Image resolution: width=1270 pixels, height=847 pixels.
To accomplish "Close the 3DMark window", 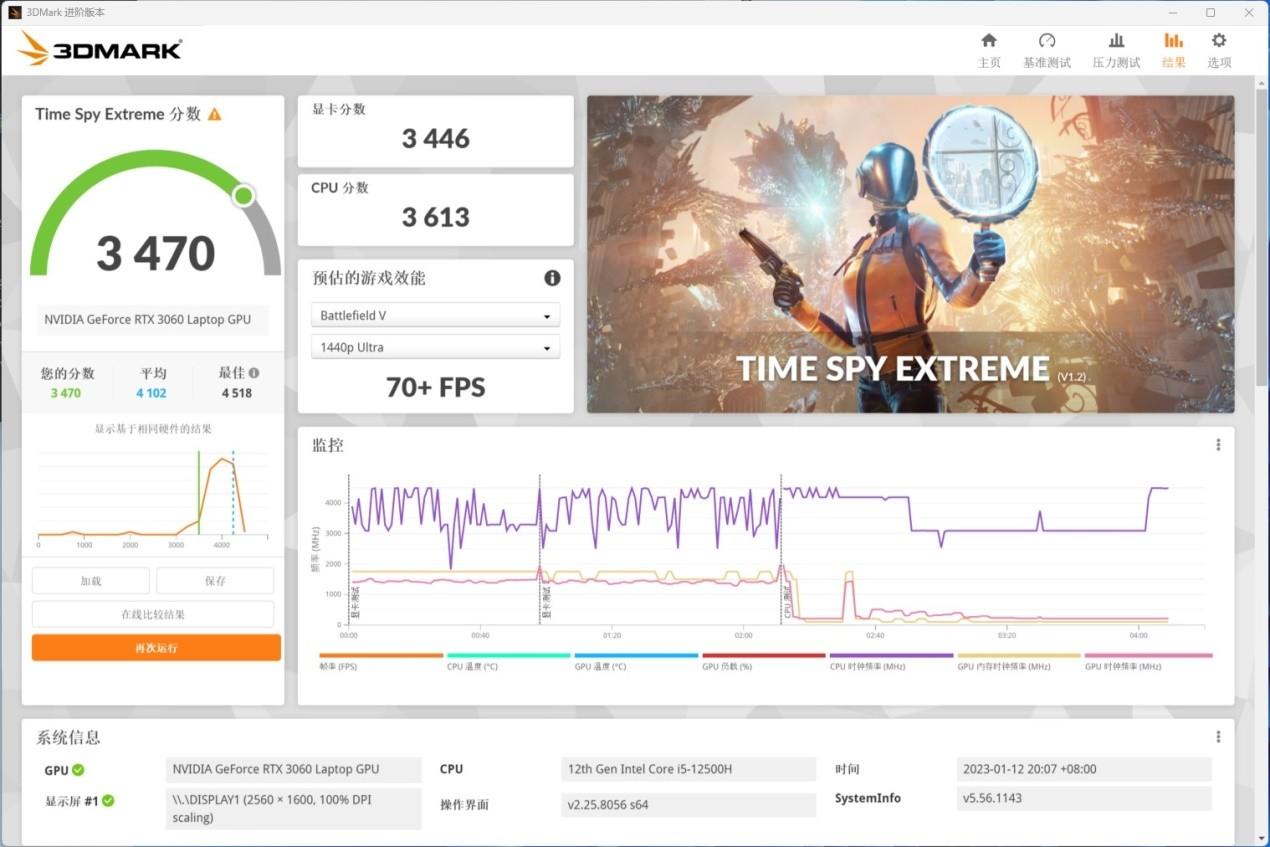I will click(x=1248, y=12).
